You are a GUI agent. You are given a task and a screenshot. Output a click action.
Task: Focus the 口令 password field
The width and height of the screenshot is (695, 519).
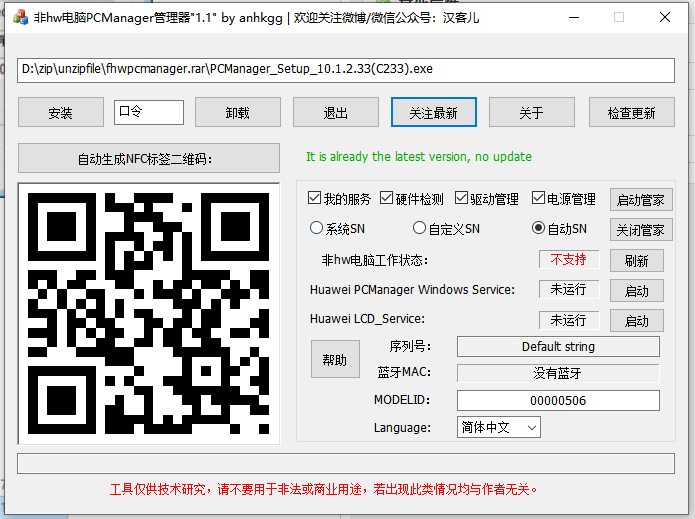(149, 112)
